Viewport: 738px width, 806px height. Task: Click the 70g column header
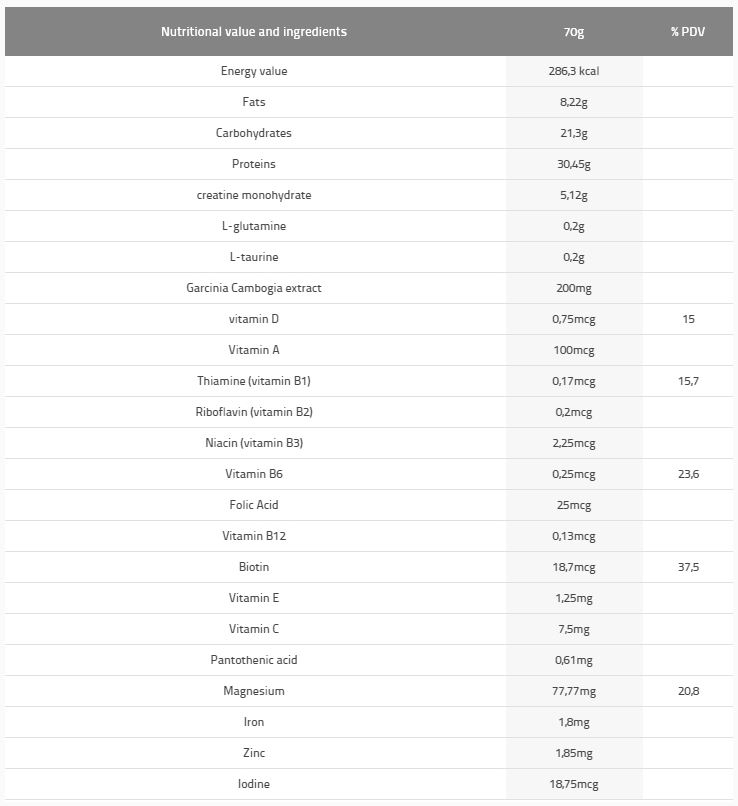574,32
